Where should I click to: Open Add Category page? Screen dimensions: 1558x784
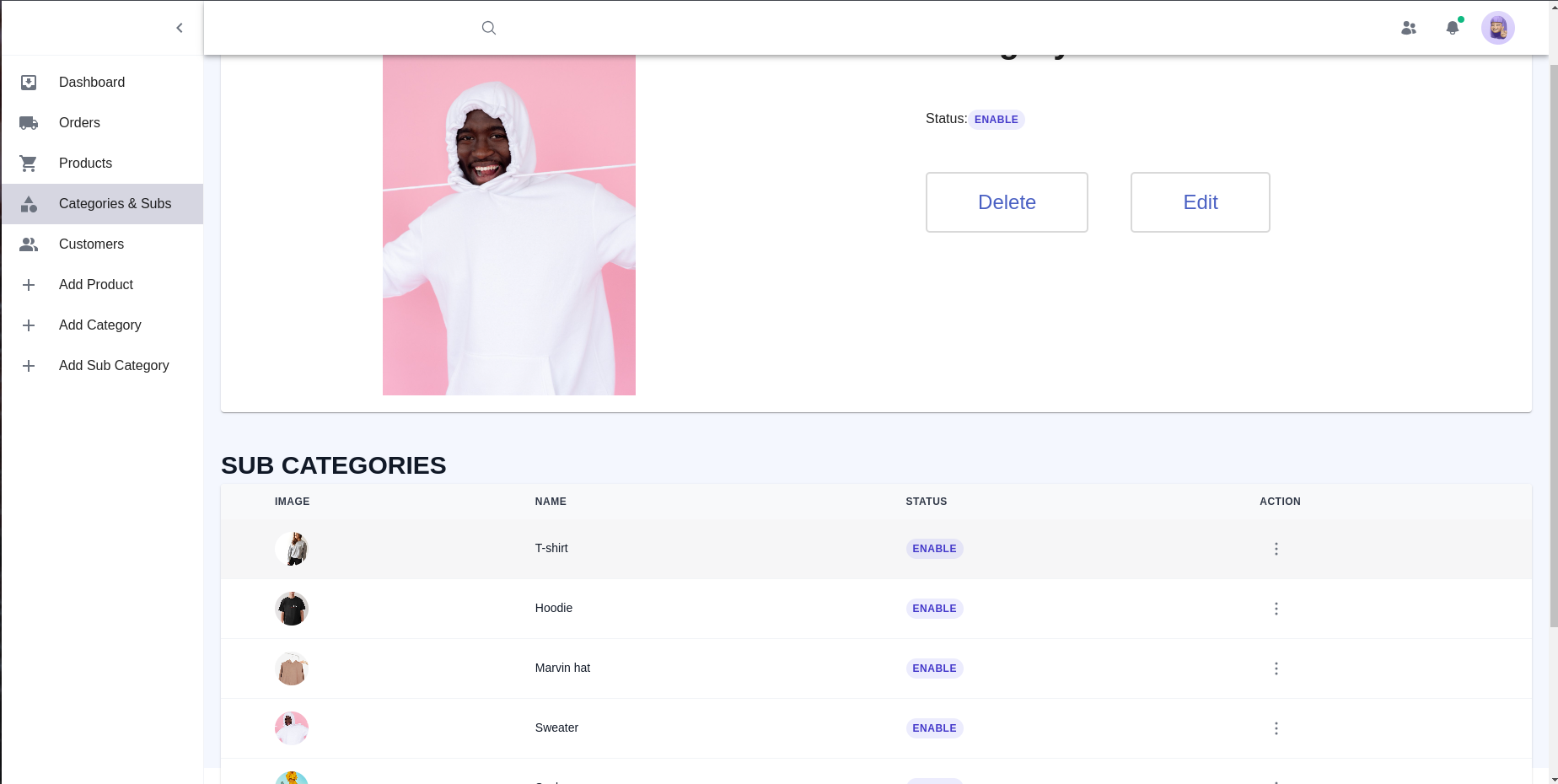coord(99,325)
